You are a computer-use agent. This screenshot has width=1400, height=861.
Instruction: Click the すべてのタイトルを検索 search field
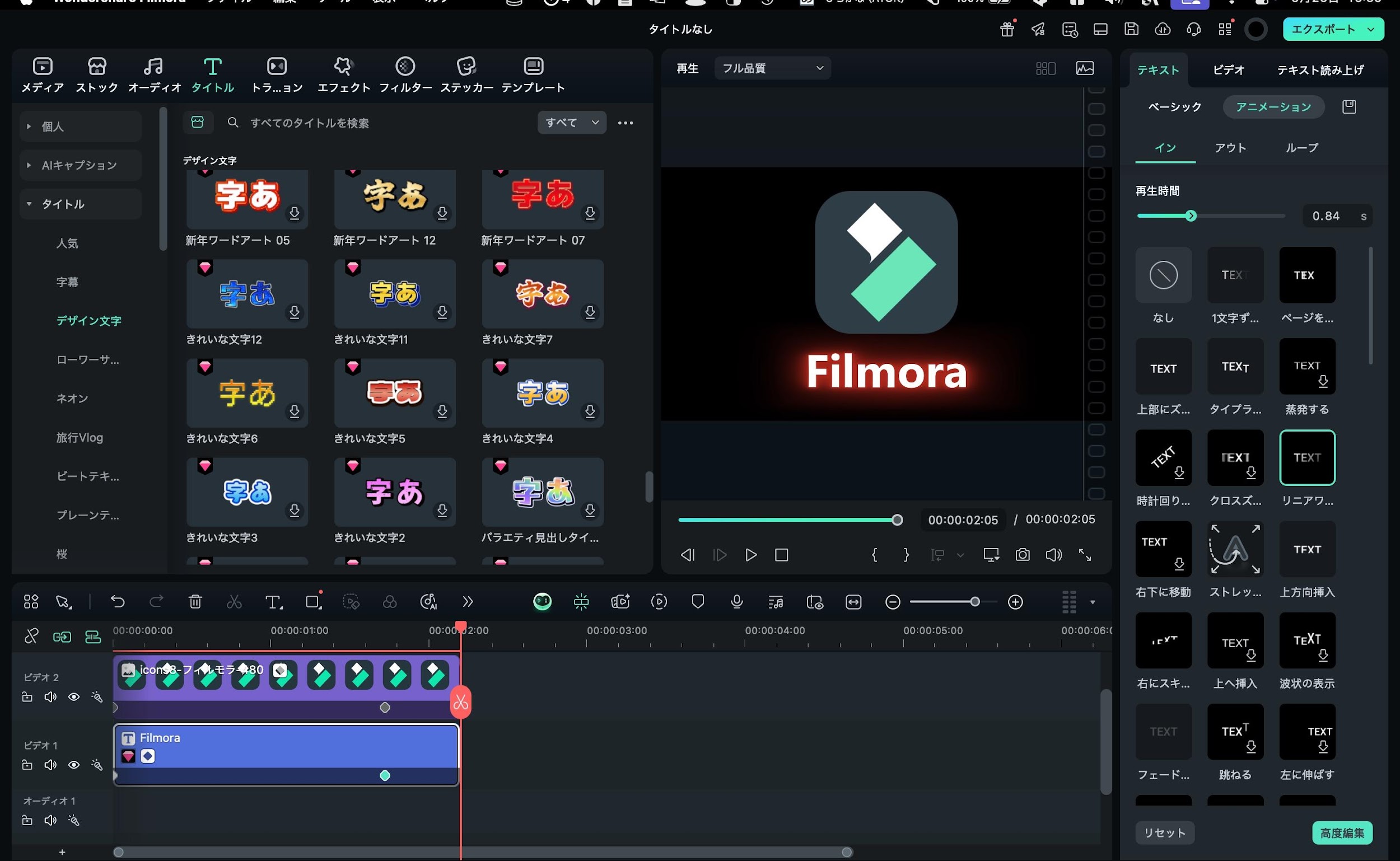[x=376, y=123]
